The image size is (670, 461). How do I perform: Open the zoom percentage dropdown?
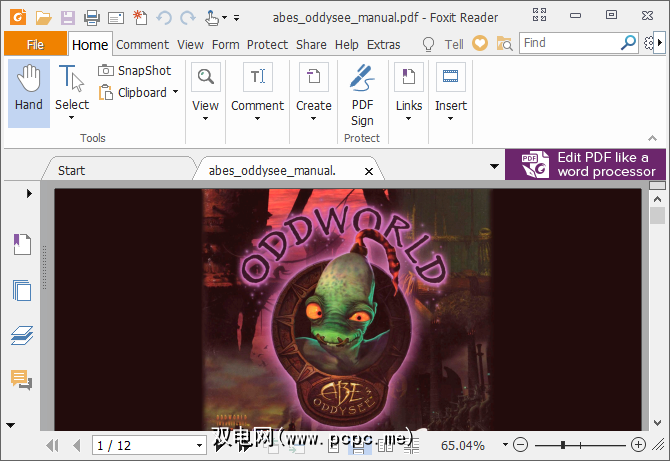point(505,445)
